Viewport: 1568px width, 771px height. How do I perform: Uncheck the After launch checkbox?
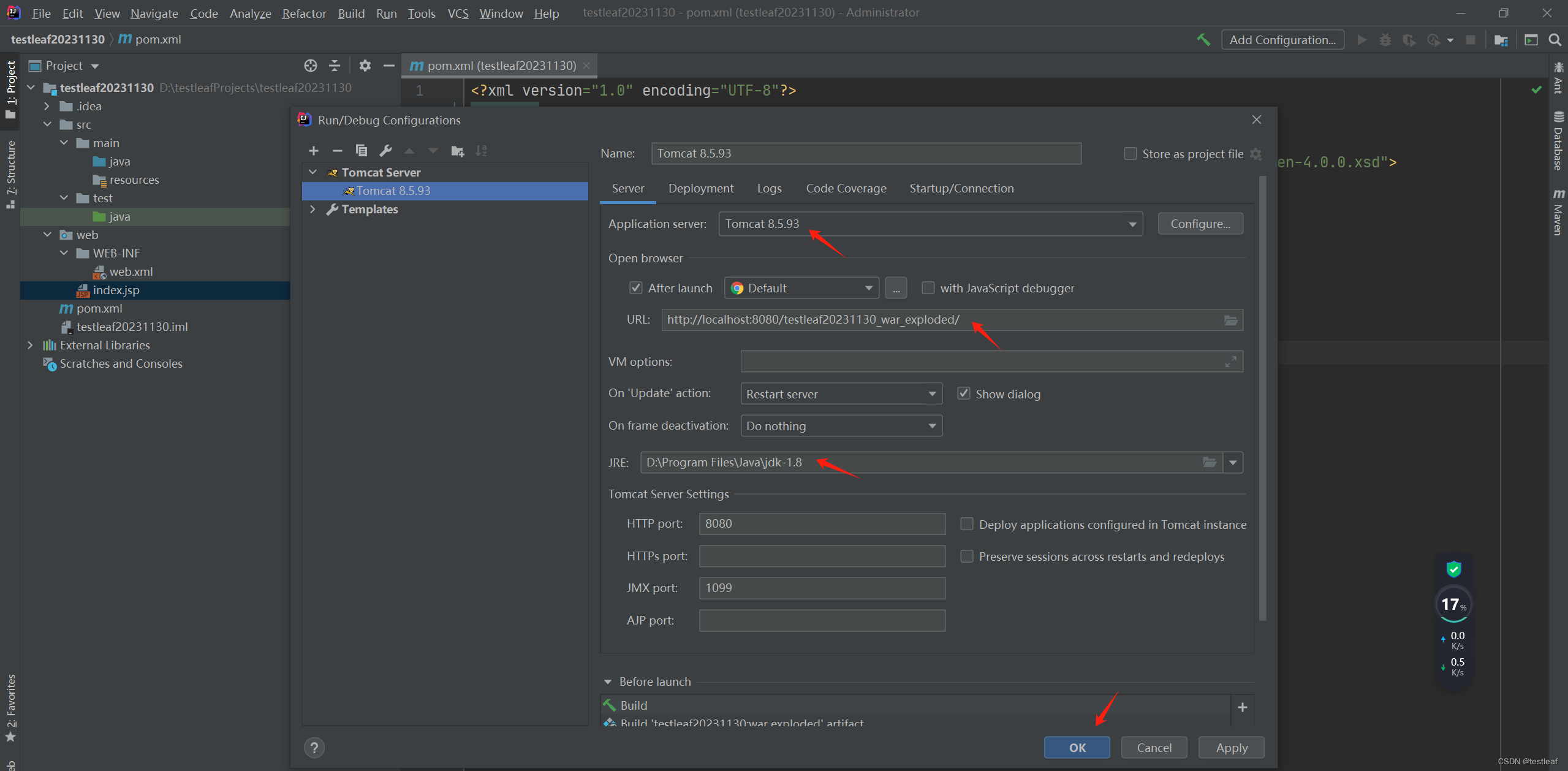coord(636,288)
